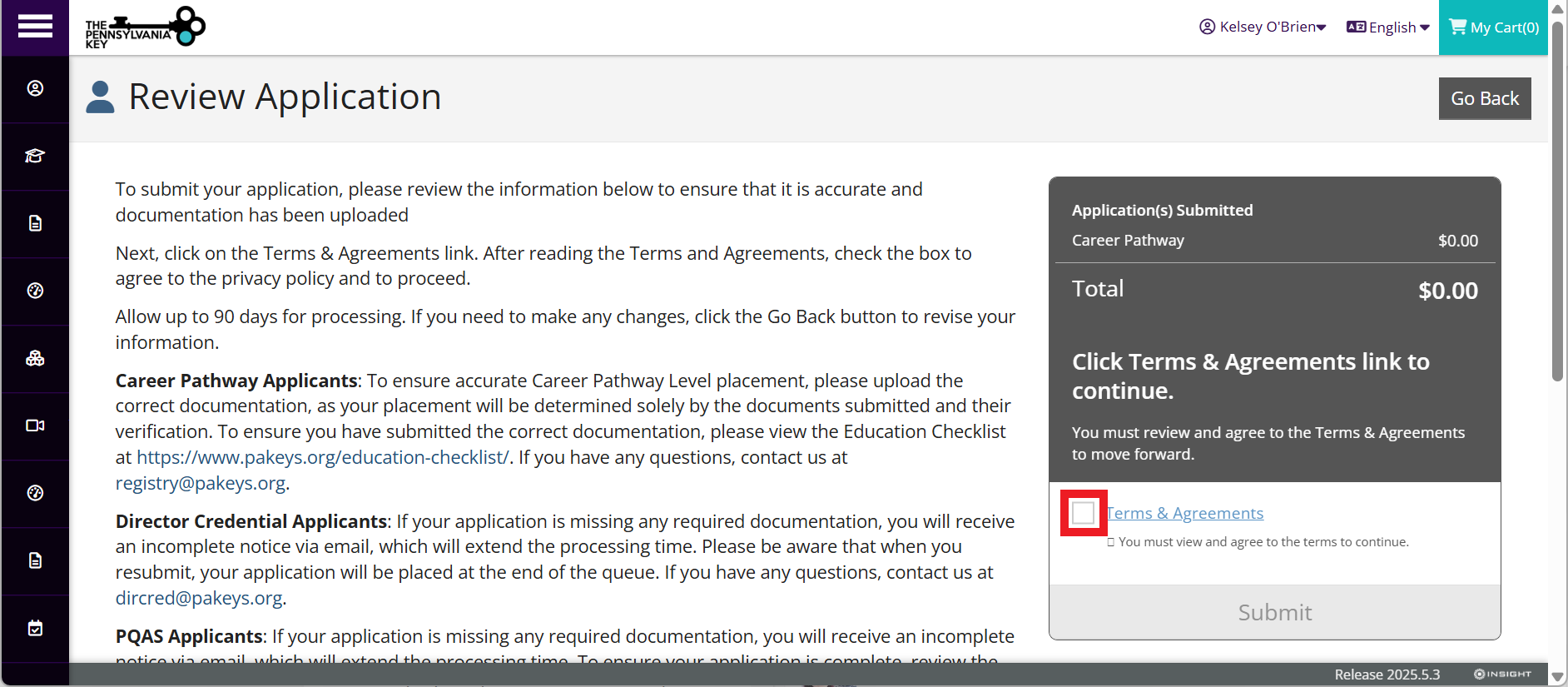Screen dimensions: 1568x687
Task: Open the pakeys.org education-checklist link
Action: (x=322, y=457)
